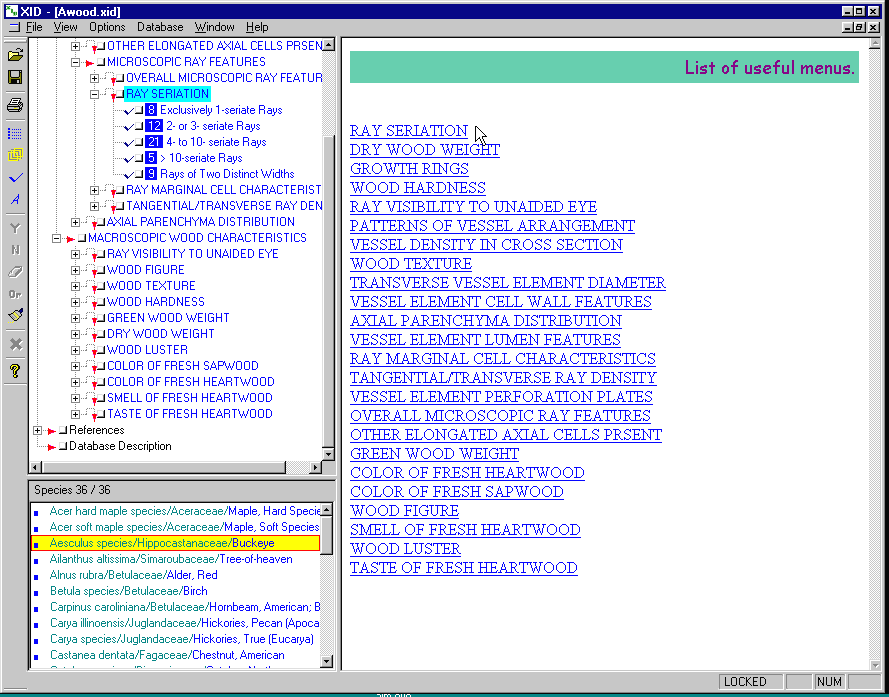
Task: Click the yellow overlapping squares icon
Action: (x=15, y=155)
